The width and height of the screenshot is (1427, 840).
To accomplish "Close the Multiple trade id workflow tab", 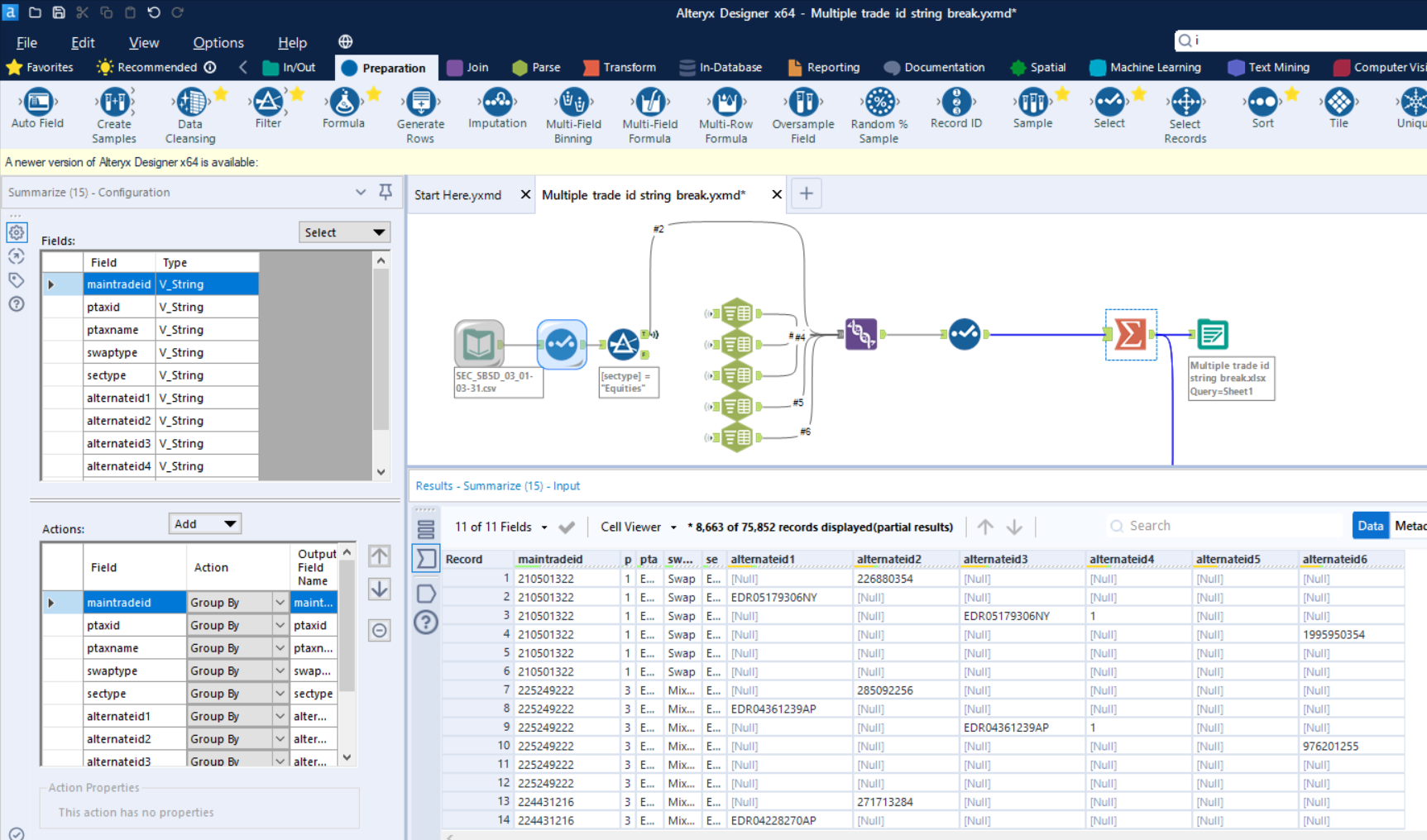I will click(x=777, y=194).
